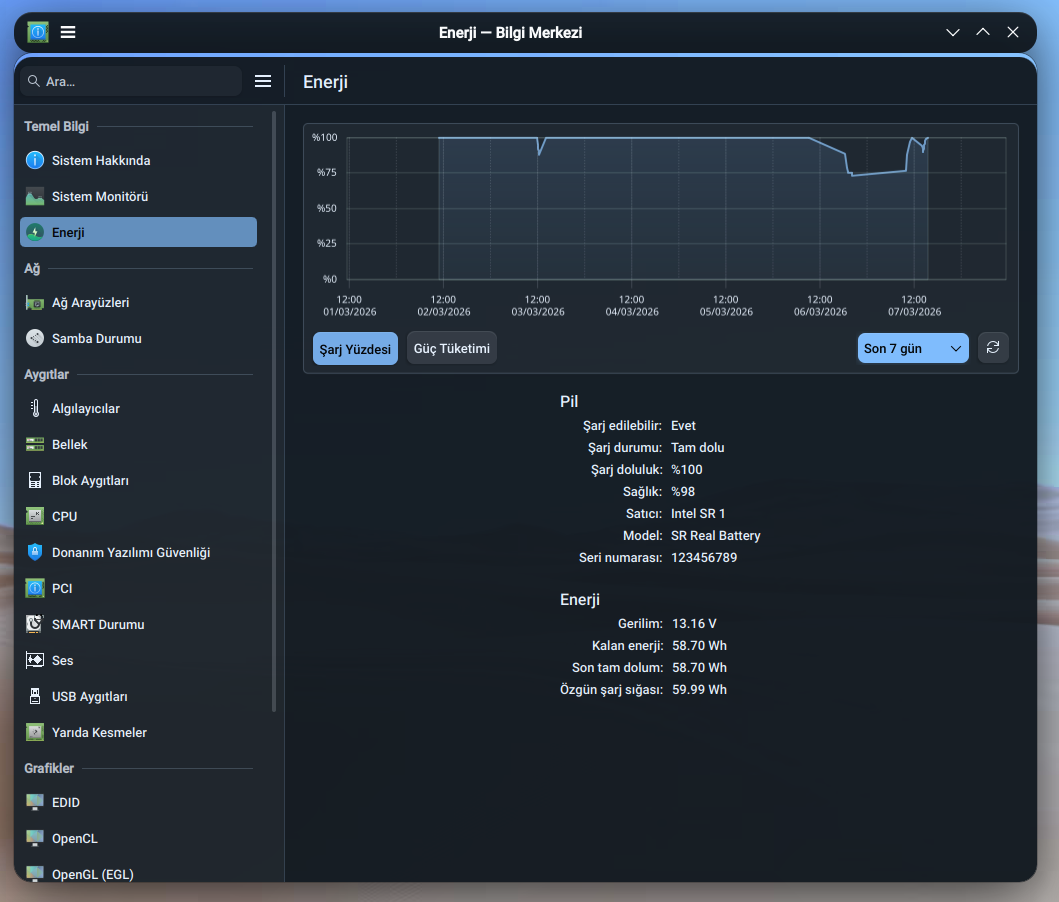
Task: Switch chart to Güç Tüketimi
Action: point(452,348)
